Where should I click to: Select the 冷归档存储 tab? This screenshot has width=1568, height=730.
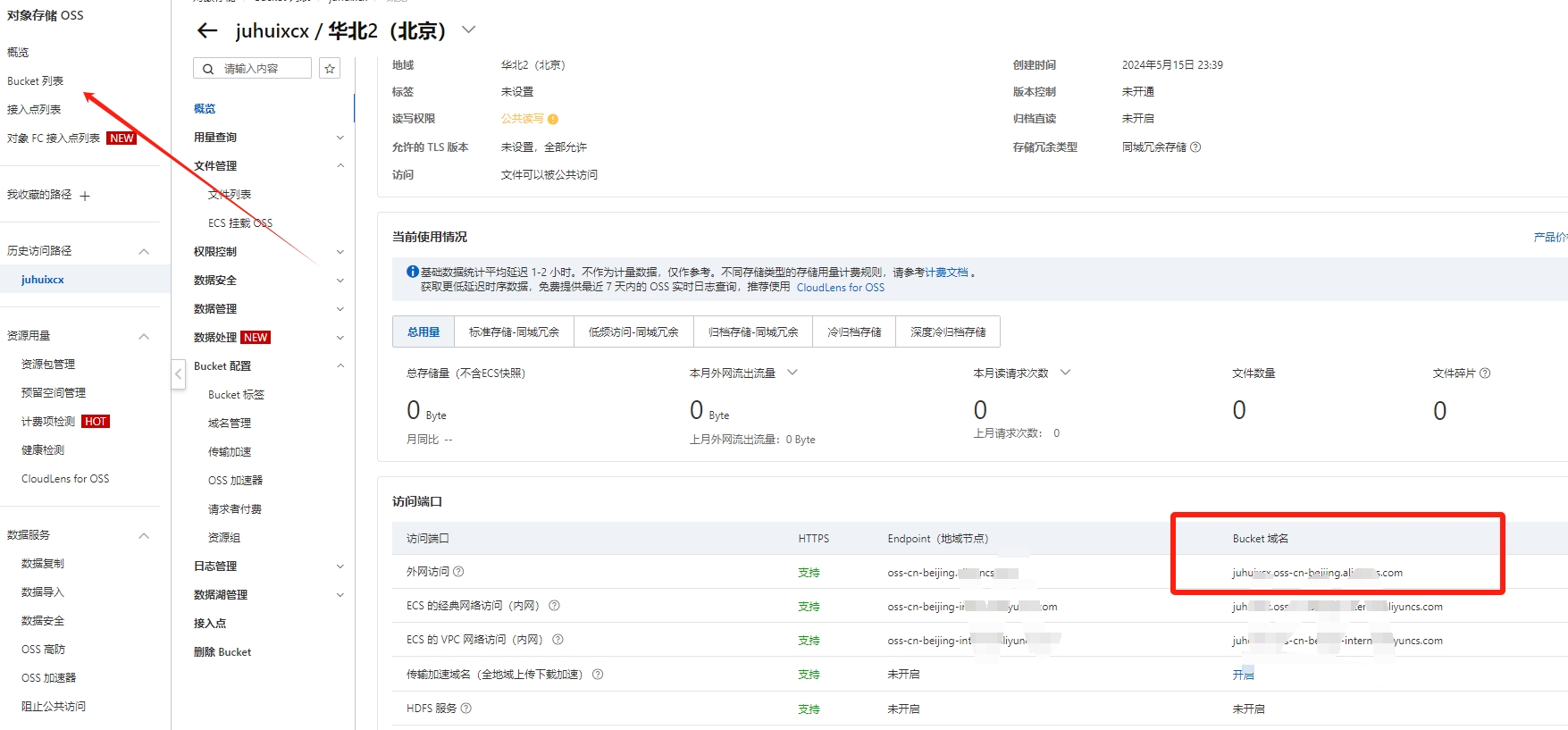point(854,331)
